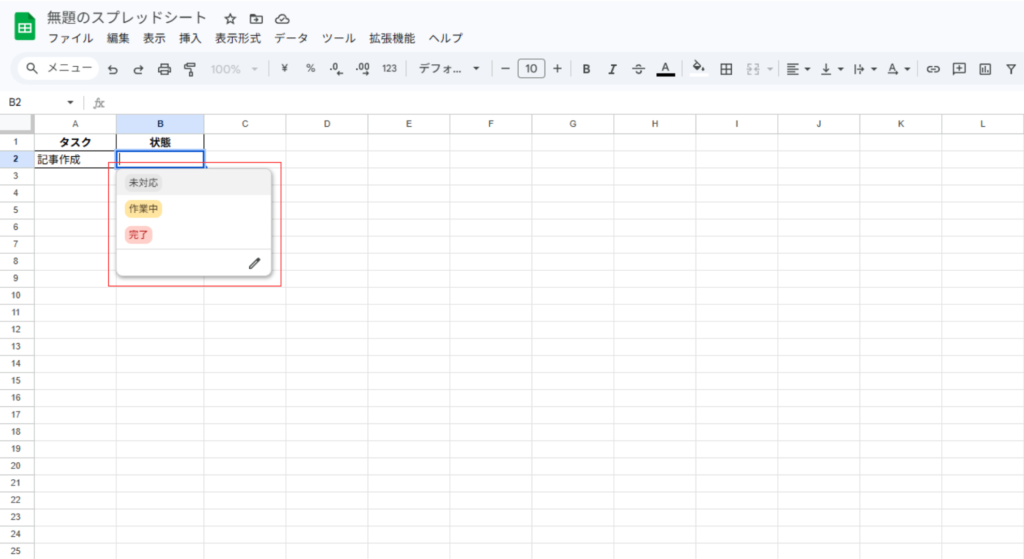Open the font family dropdown
1024x559 pixels.
(449, 69)
